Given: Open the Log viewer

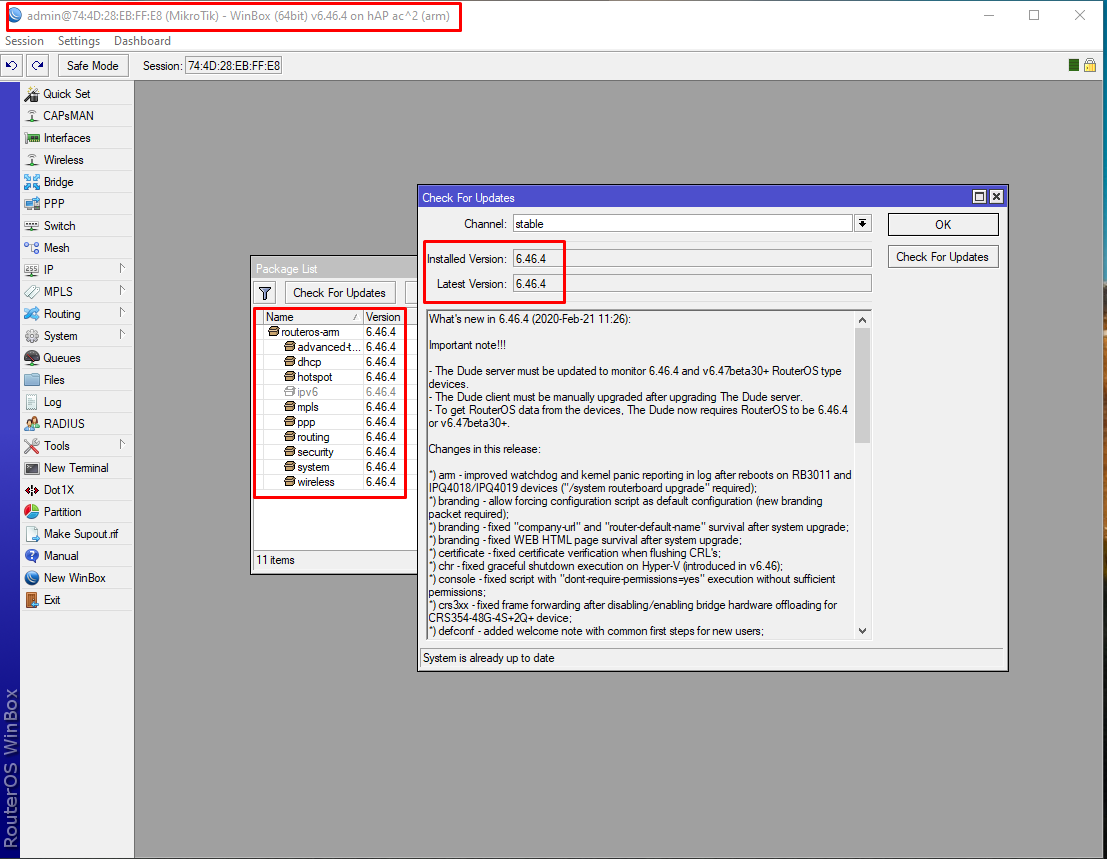Looking at the screenshot, I should pyautogui.click(x=77, y=402).
